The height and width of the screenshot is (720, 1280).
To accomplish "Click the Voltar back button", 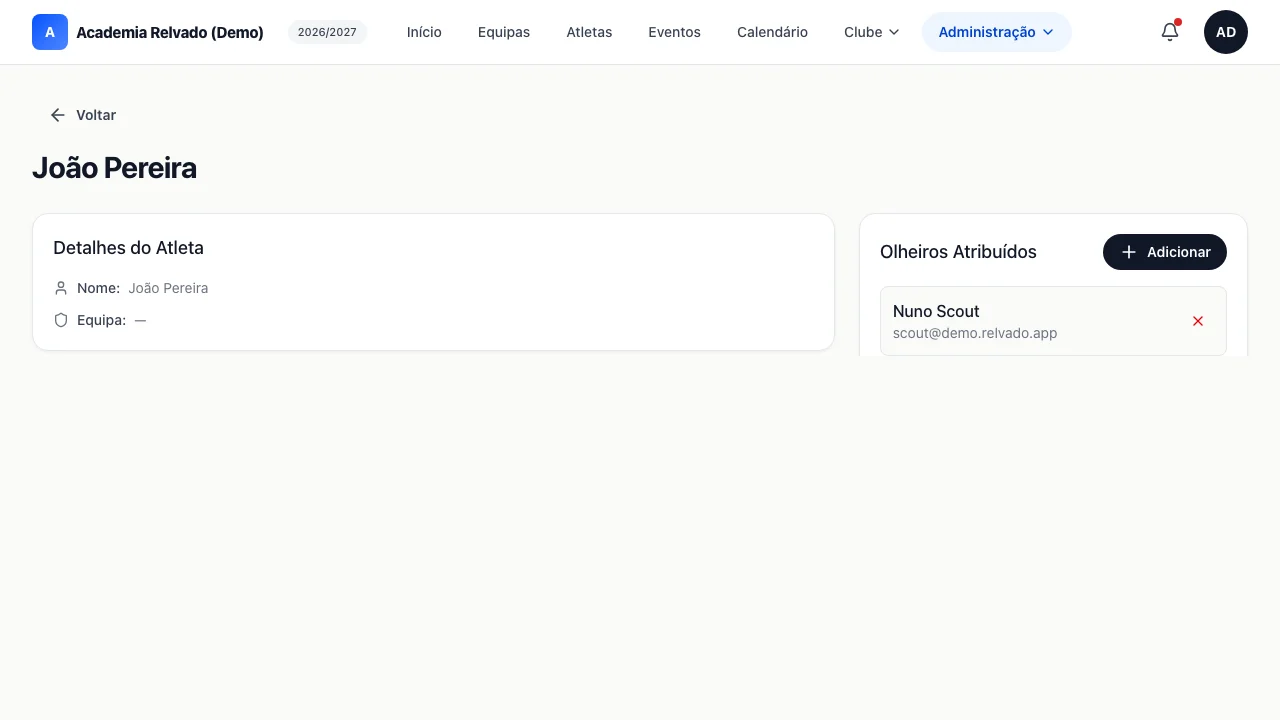I will (x=83, y=115).
